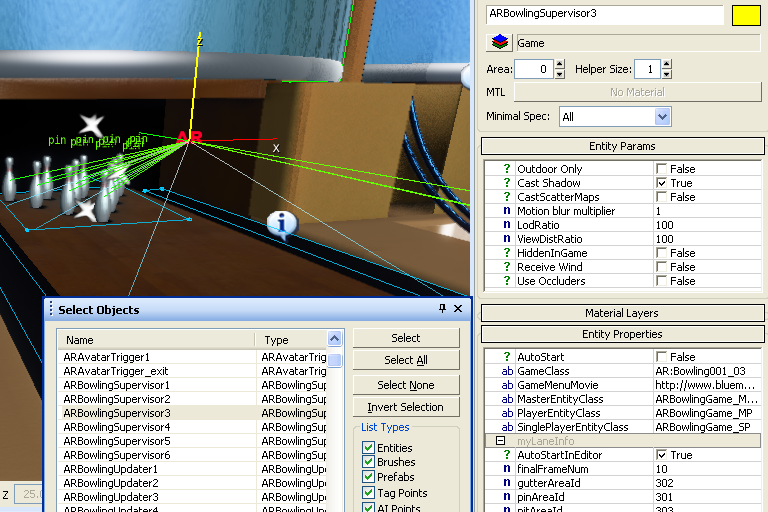Uncheck Entities in List Types
The image size is (768, 512).
[368, 447]
